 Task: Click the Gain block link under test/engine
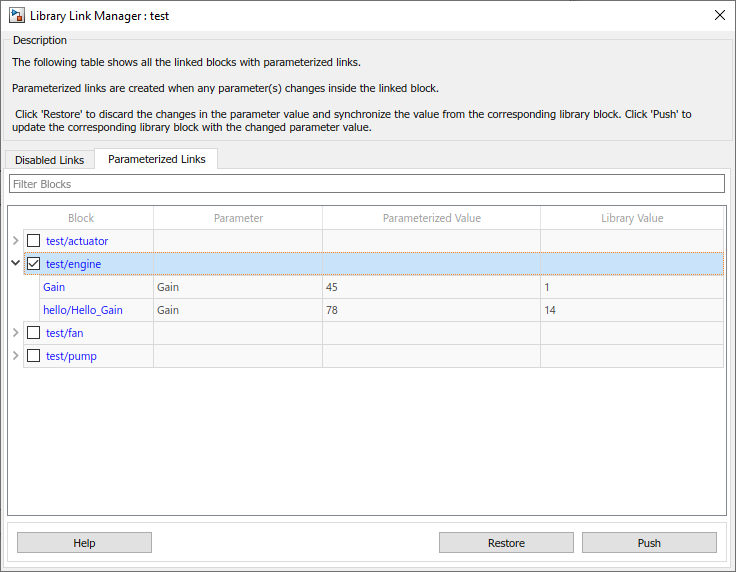pyautogui.click(x=54, y=287)
